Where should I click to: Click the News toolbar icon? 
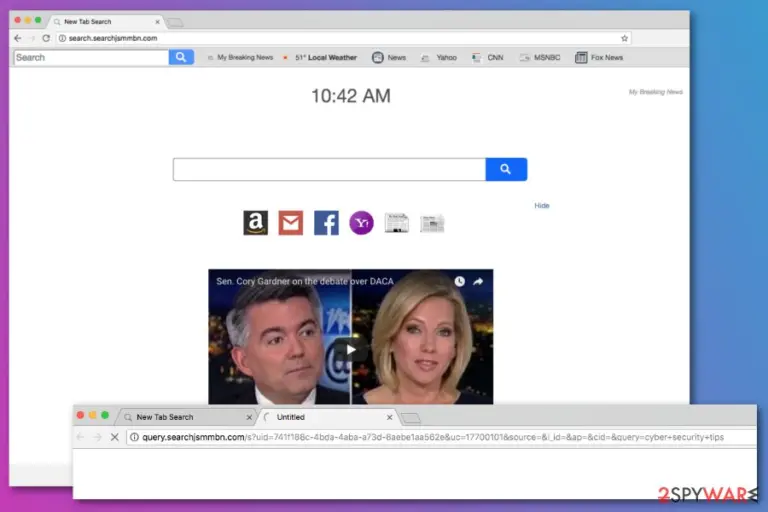(x=378, y=57)
